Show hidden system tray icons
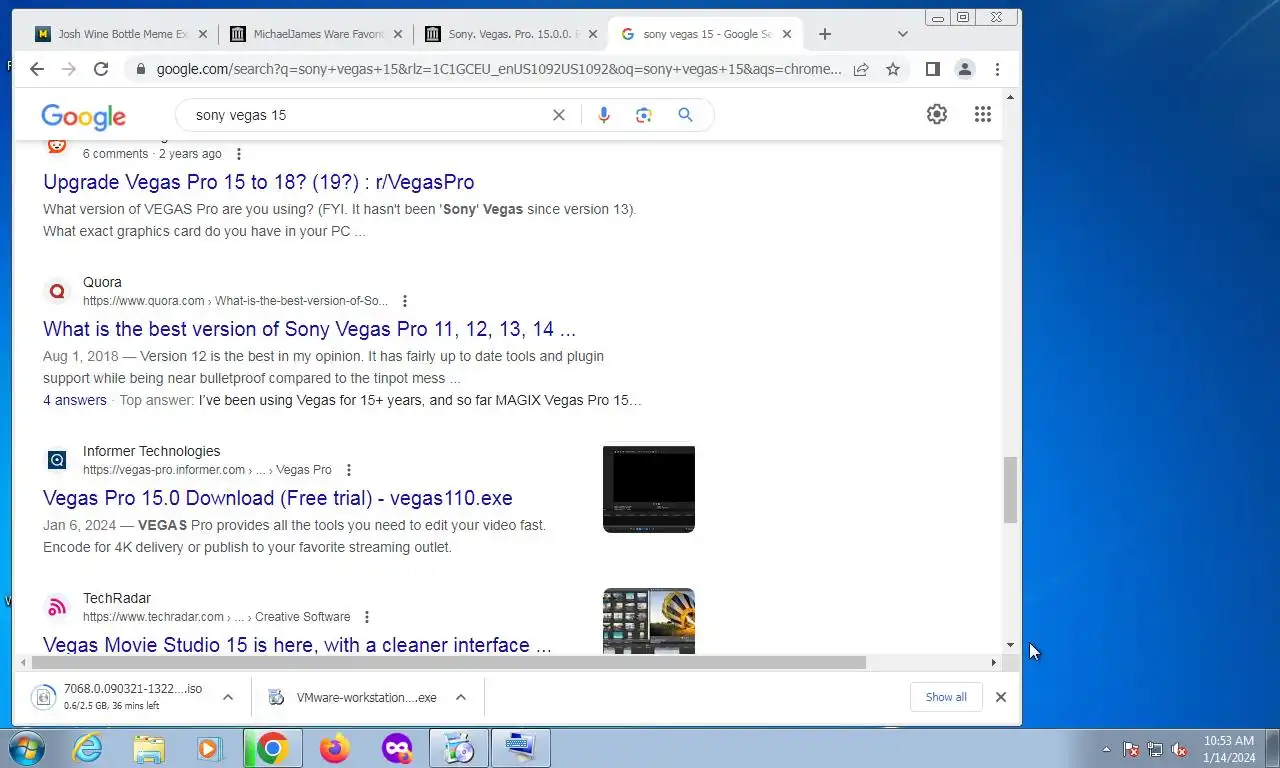Screen dimensions: 1280x768 tap(1106, 749)
